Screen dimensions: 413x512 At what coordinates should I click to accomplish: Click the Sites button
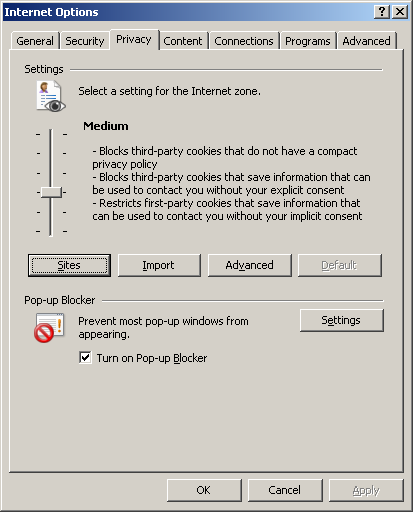click(x=69, y=265)
